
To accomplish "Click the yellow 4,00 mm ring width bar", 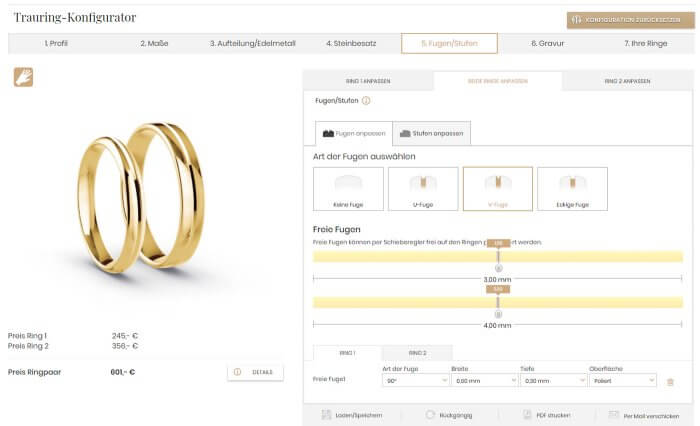I will 498,302.
